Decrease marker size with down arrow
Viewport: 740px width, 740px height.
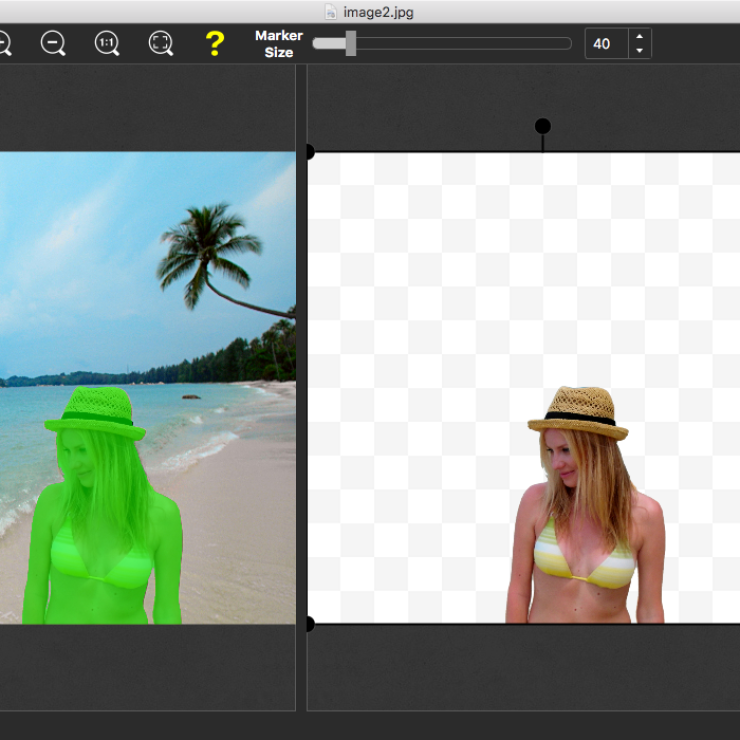(639, 50)
